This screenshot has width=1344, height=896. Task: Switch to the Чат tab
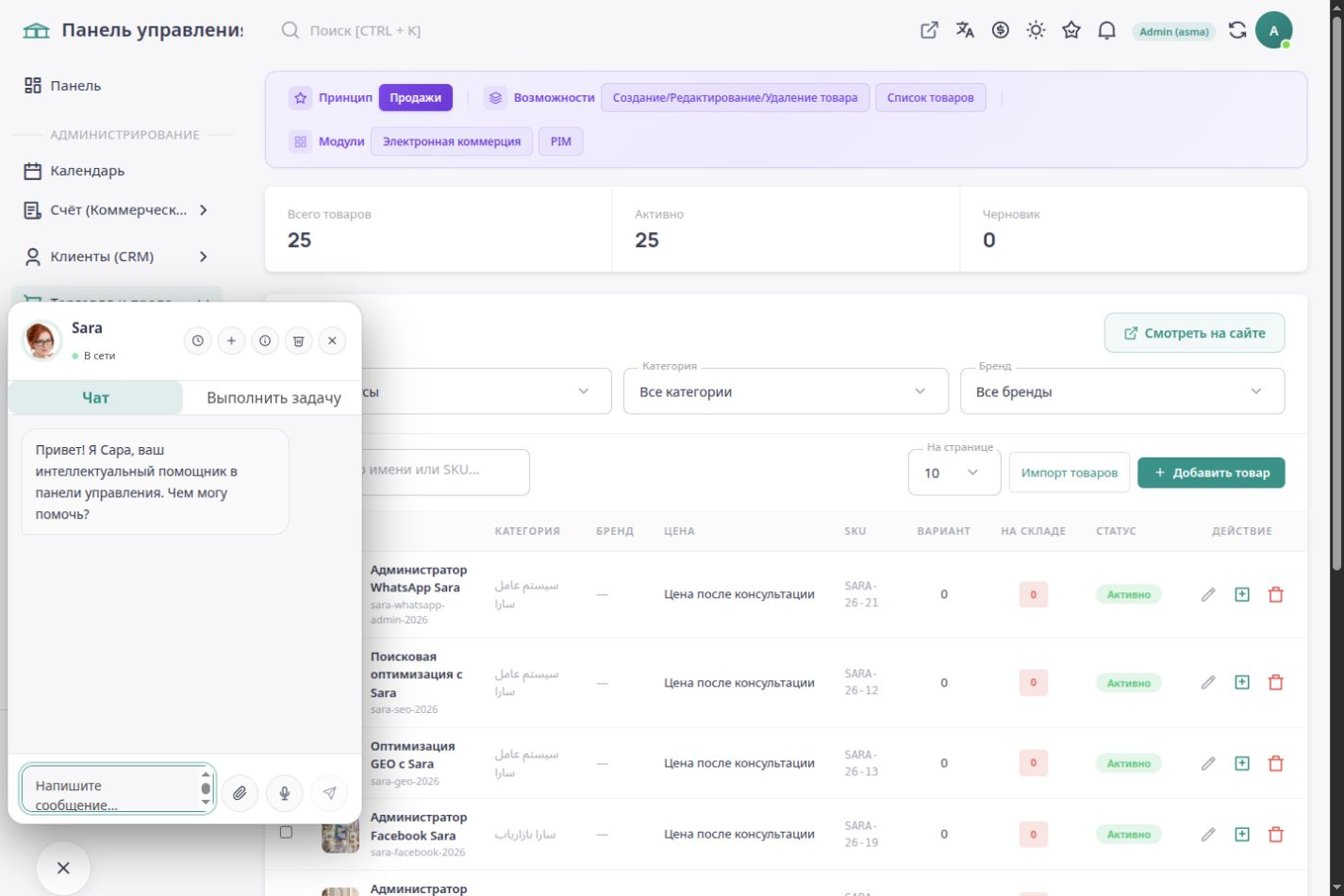95,398
